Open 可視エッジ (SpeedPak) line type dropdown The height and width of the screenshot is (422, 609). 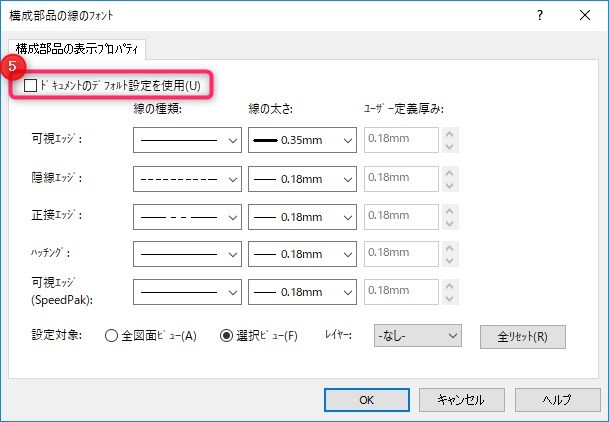(x=187, y=291)
